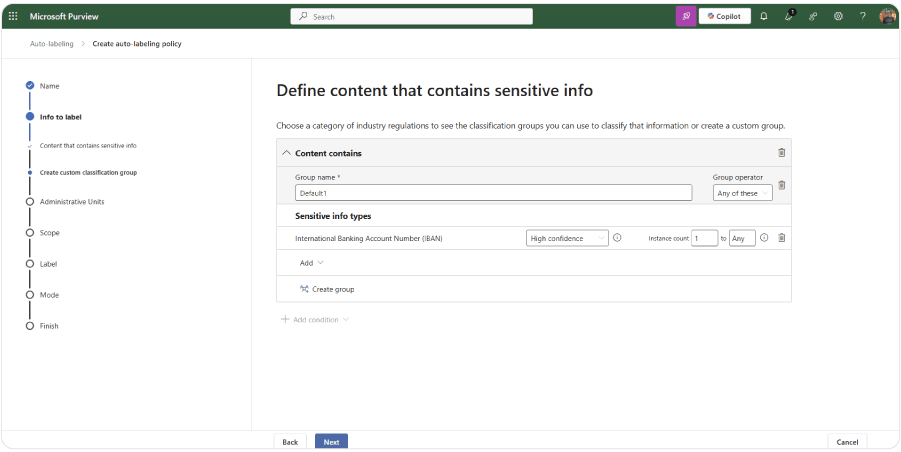Open the notifications bell
The width and height of the screenshot is (901, 452).
pyautogui.click(x=764, y=16)
